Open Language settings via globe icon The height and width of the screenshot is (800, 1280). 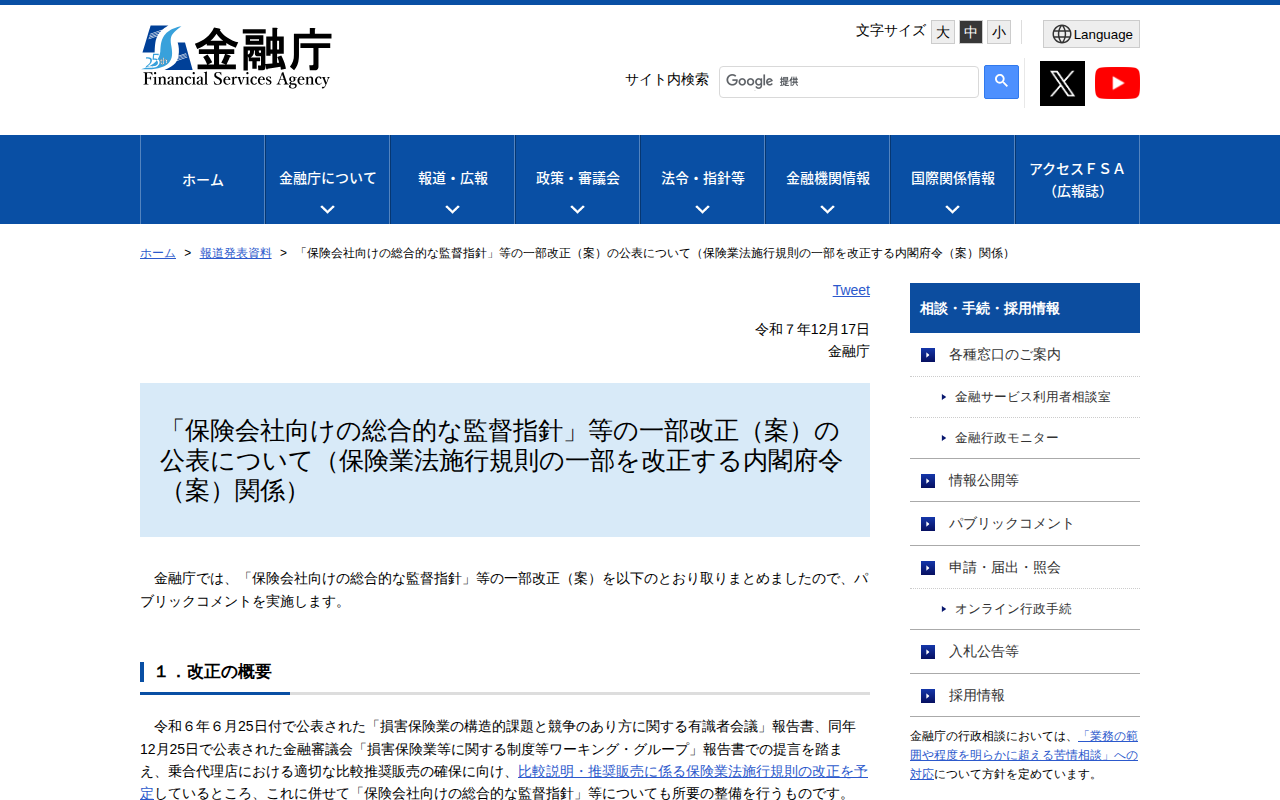1090,33
